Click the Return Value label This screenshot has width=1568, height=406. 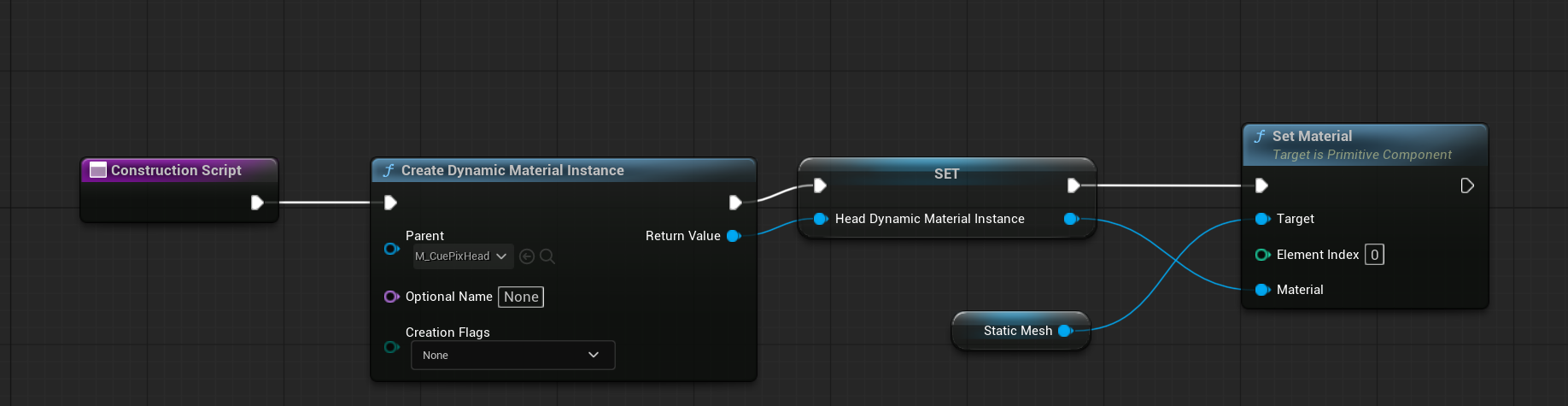683,236
